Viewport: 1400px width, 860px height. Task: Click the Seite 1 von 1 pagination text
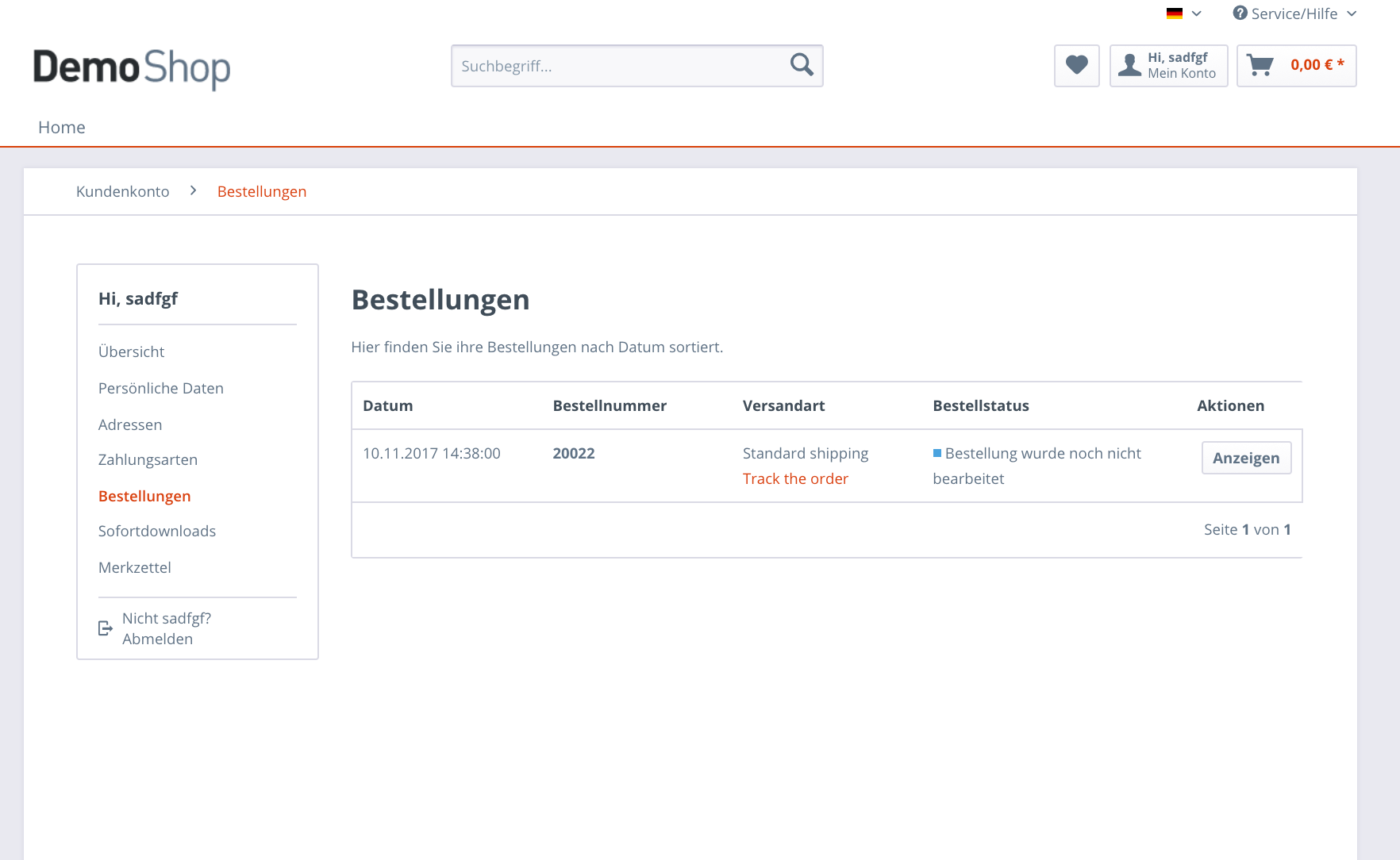point(1248,529)
